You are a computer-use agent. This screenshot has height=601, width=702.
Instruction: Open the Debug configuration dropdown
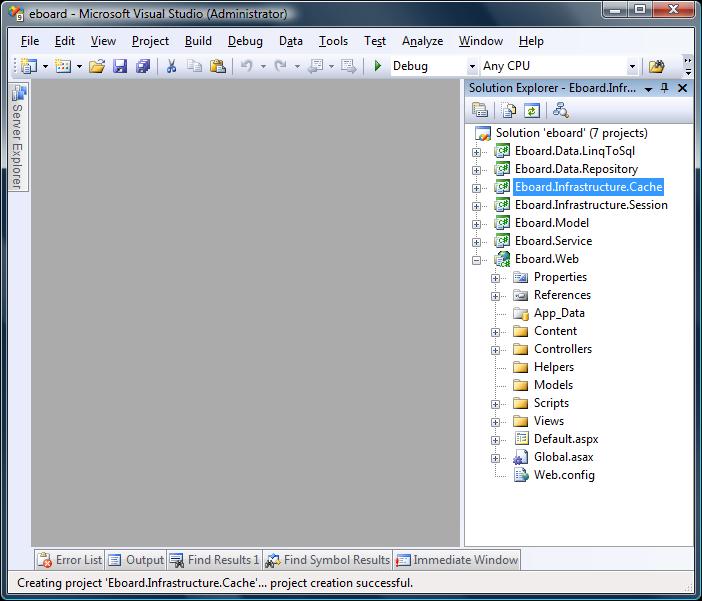[472, 67]
